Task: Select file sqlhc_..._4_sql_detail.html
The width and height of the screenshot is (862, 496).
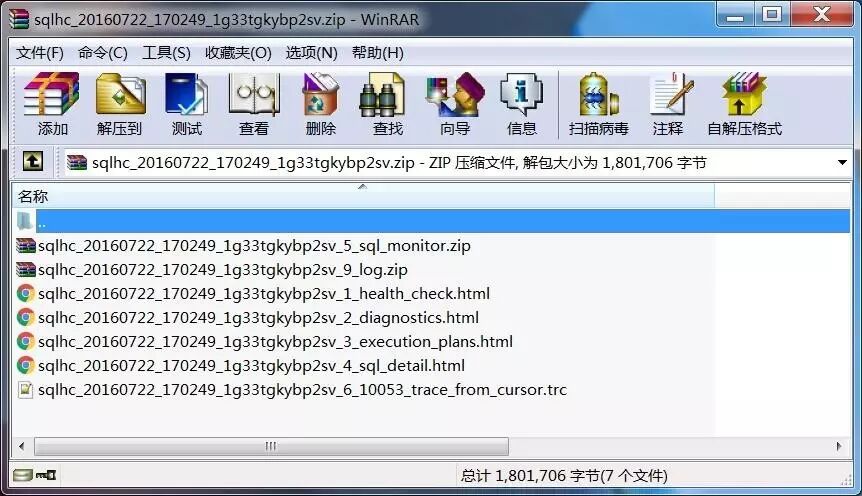Action: point(251,365)
